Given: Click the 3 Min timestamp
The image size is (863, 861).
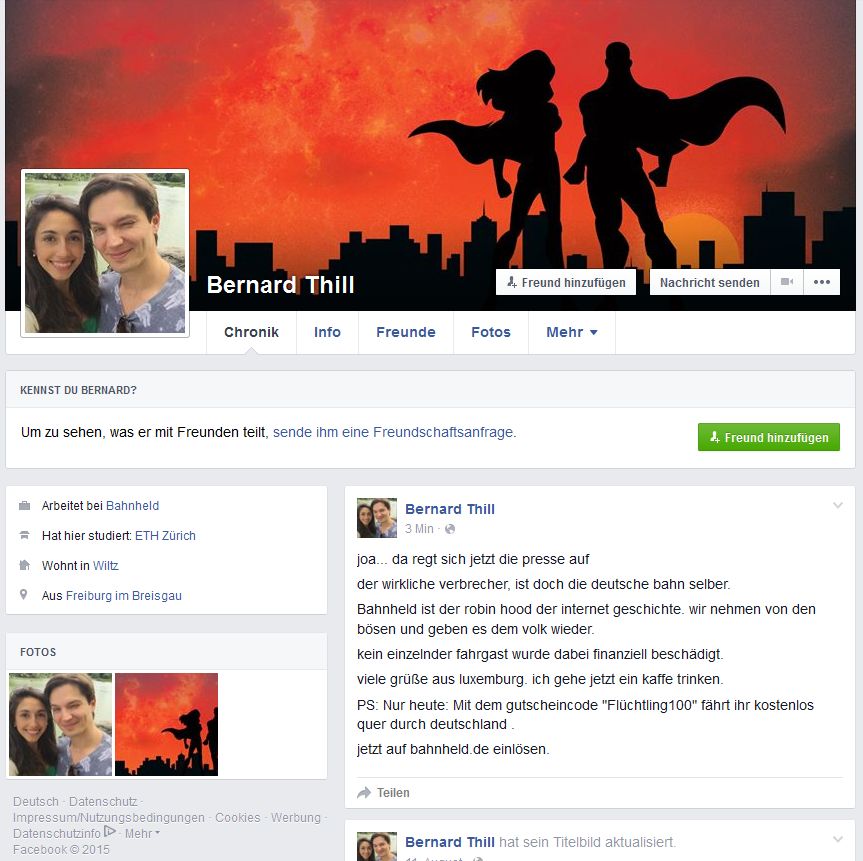Looking at the screenshot, I should point(419,529).
